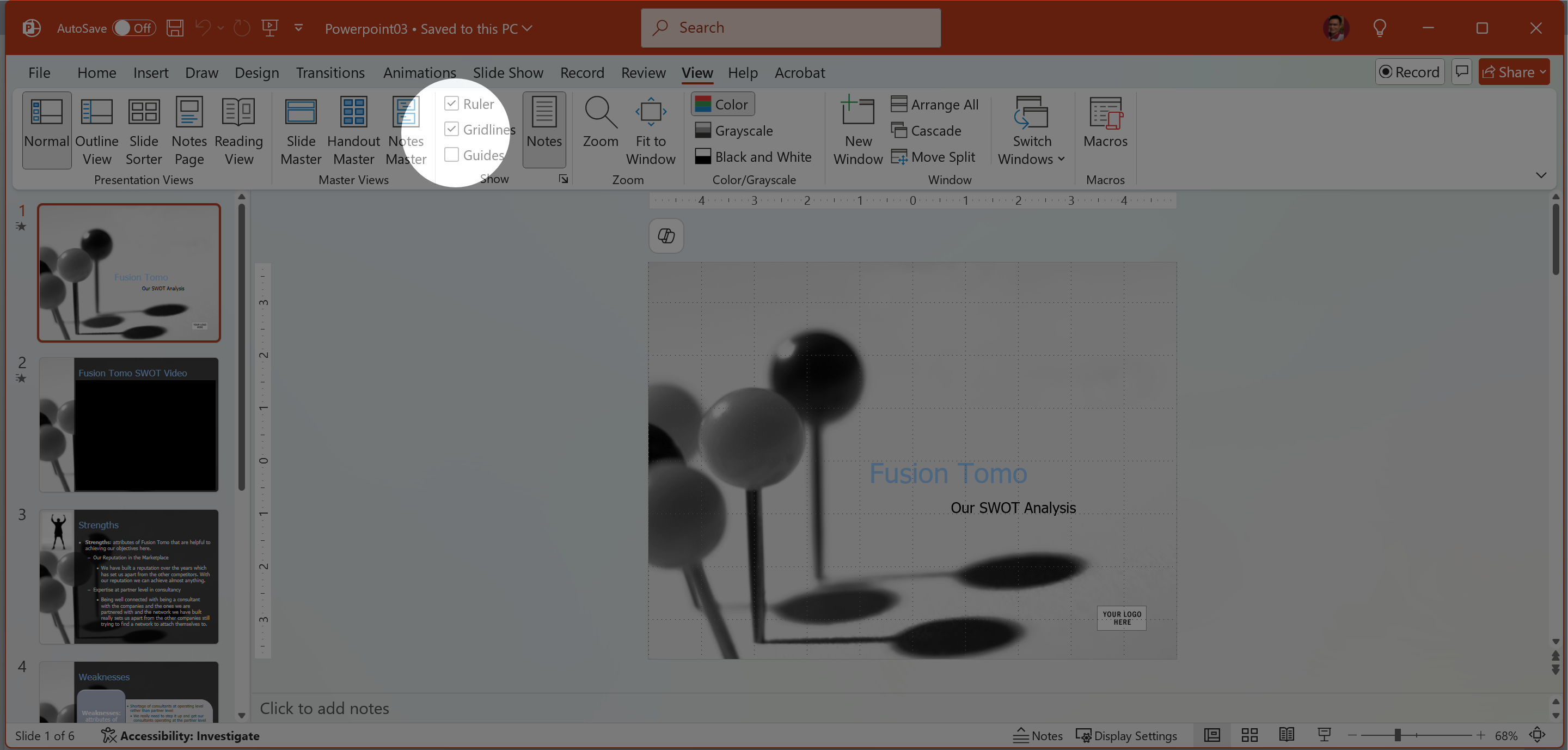The image size is (1568, 750).
Task: Open the File menu
Action: click(x=39, y=72)
